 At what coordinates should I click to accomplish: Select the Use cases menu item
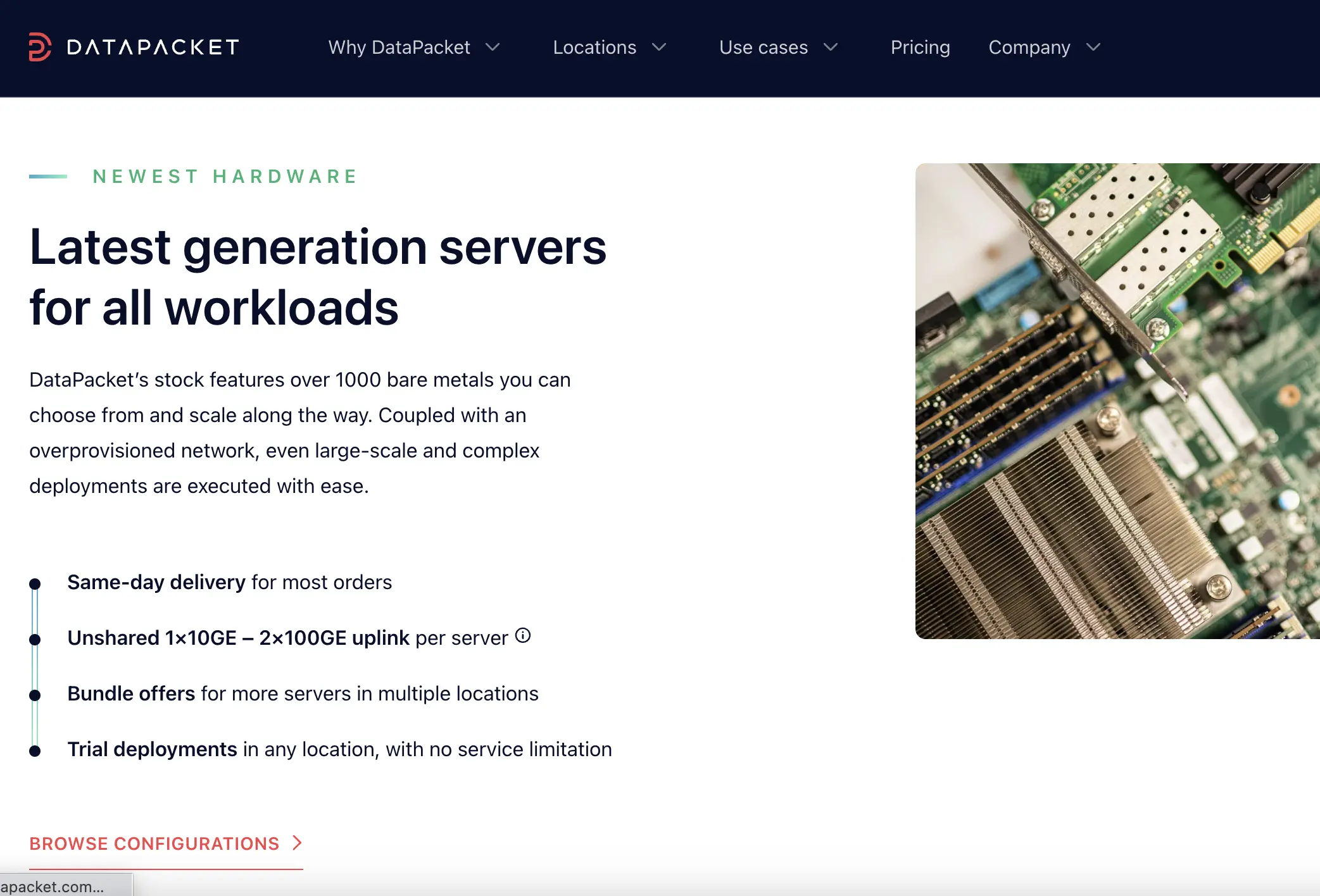coord(763,47)
